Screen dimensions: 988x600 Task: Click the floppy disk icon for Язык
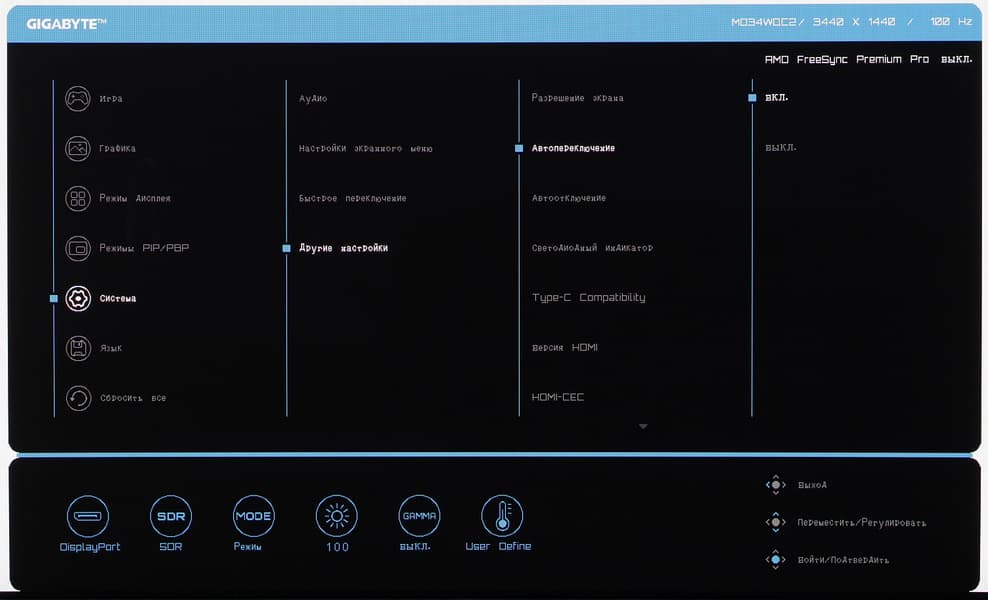point(78,348)
